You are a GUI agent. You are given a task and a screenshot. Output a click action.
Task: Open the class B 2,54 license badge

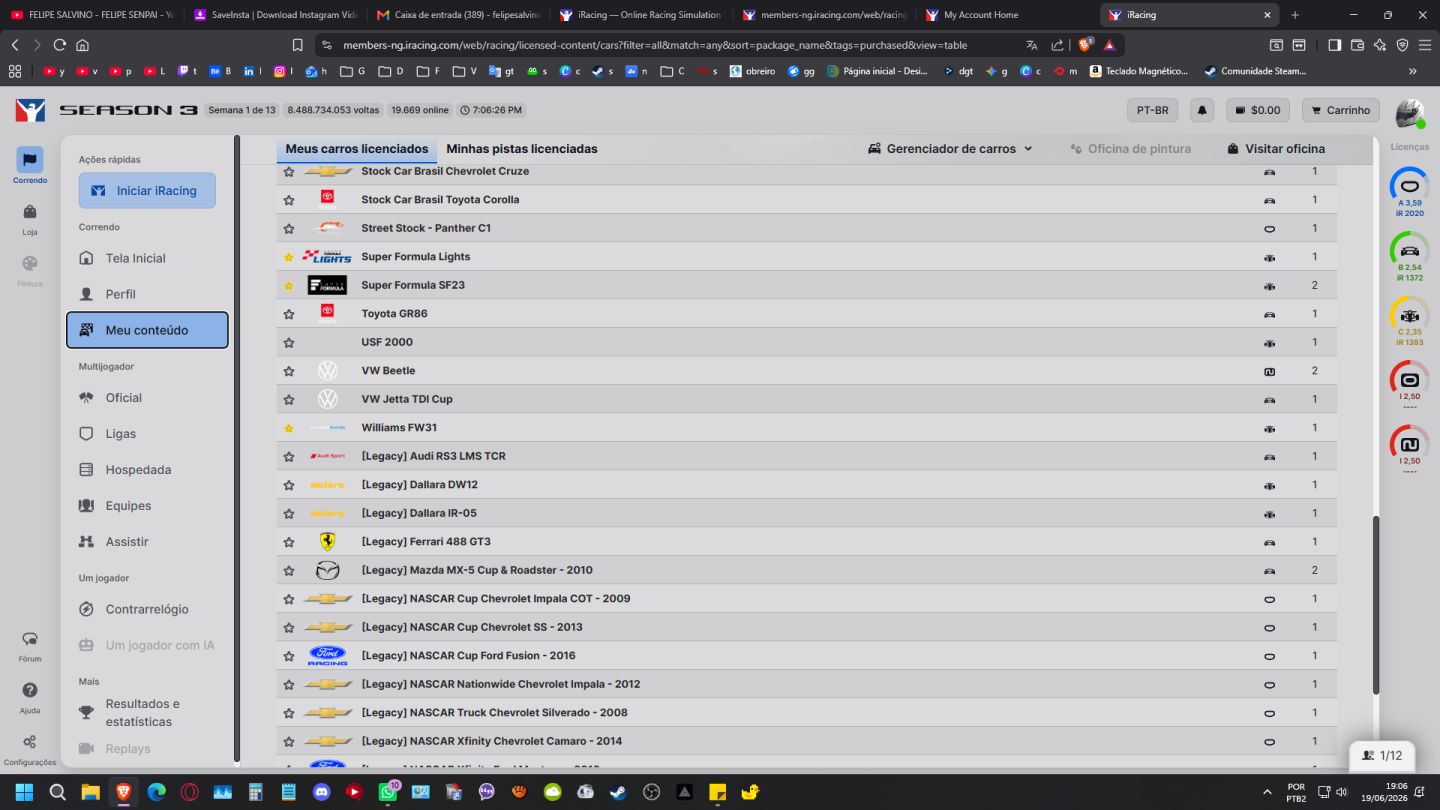point(1409,256)
